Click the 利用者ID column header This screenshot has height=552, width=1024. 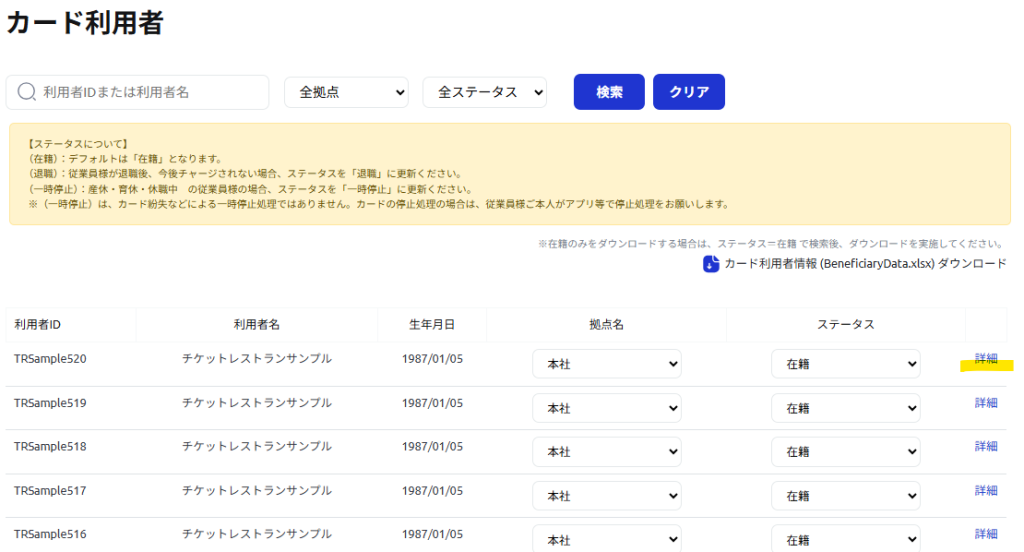(x=38, y=325)
